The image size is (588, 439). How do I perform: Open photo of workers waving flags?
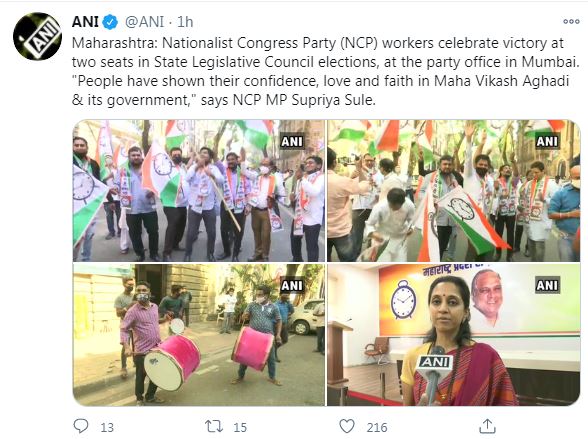[199, 191]
